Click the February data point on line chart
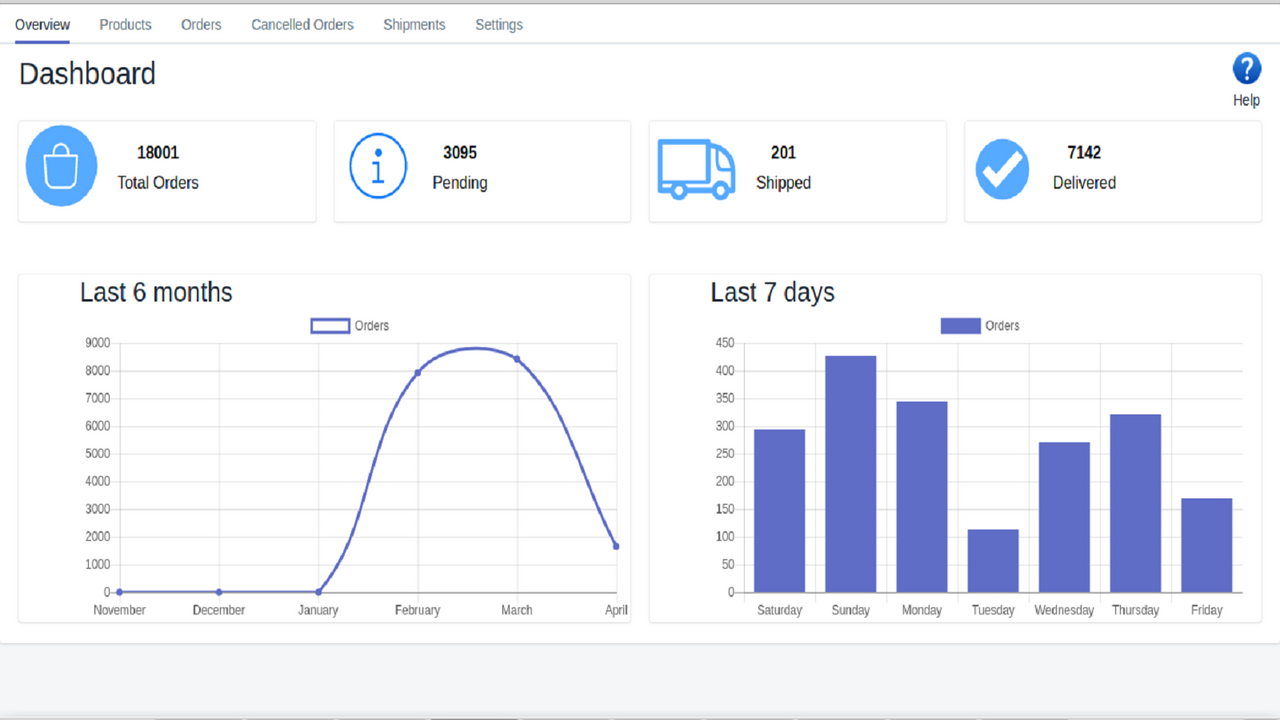1280x720 pixels. point(417,372)
